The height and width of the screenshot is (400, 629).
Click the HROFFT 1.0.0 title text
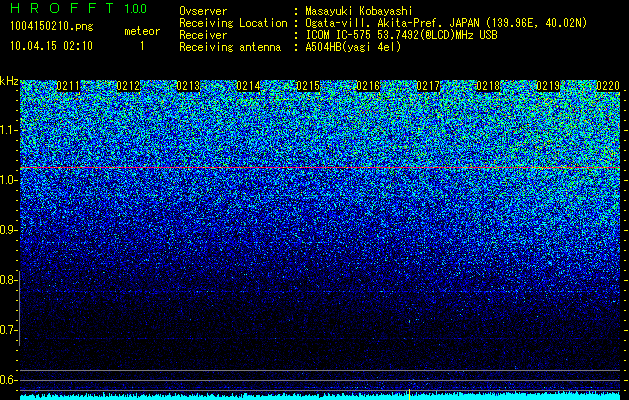pos(79,8)
